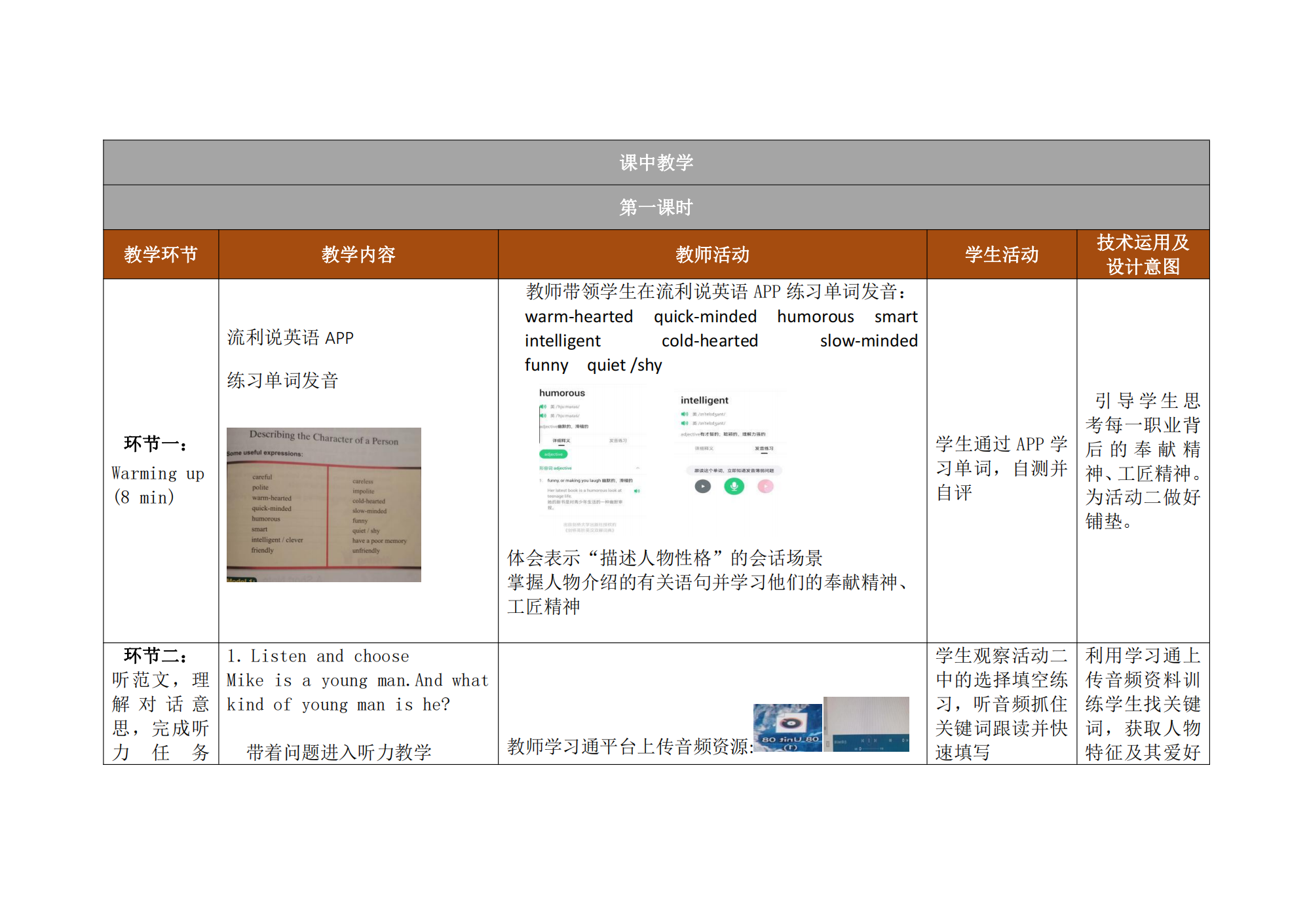Click the word 'smart'
The width and height of the screenshot is (1307, 924).
click(x=896, y=317)
